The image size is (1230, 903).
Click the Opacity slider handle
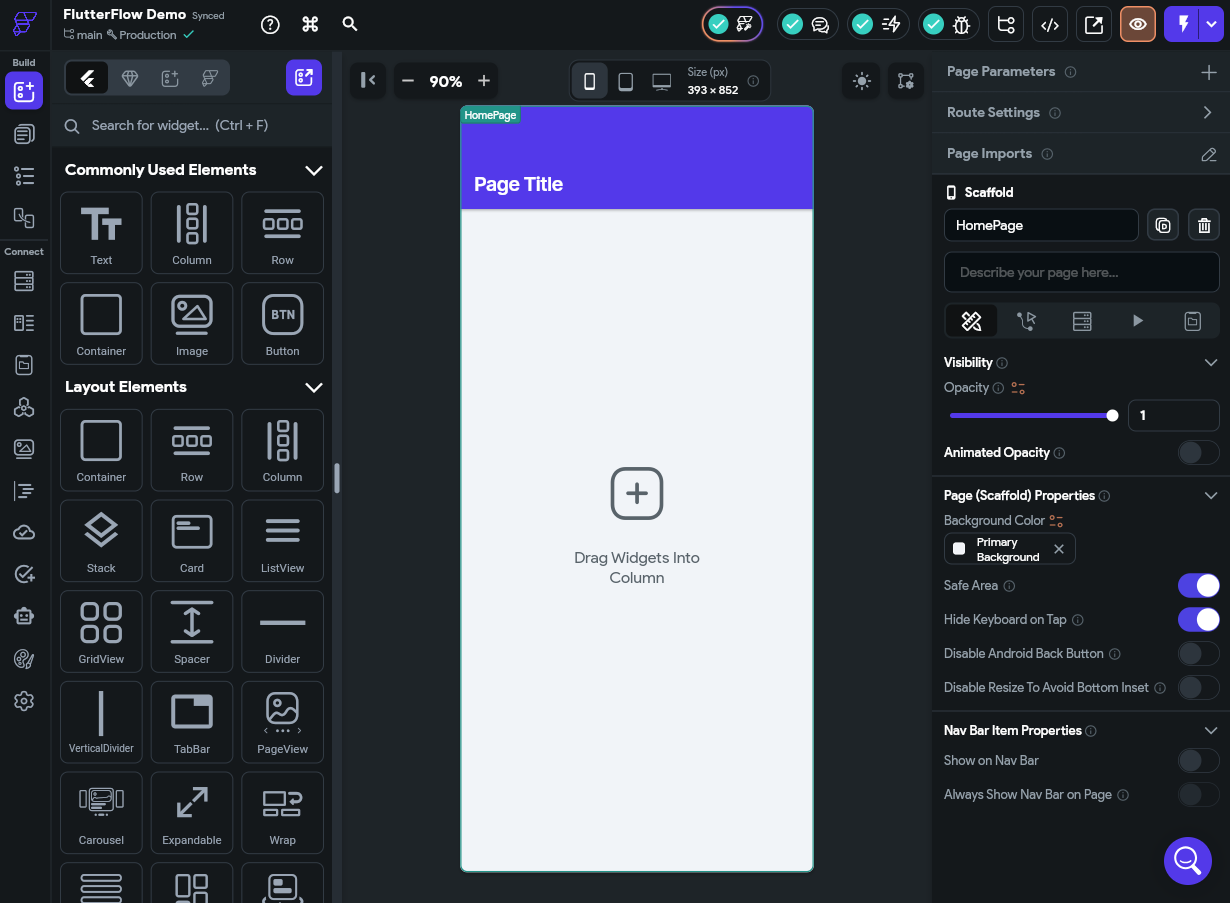pos(1112,415)
